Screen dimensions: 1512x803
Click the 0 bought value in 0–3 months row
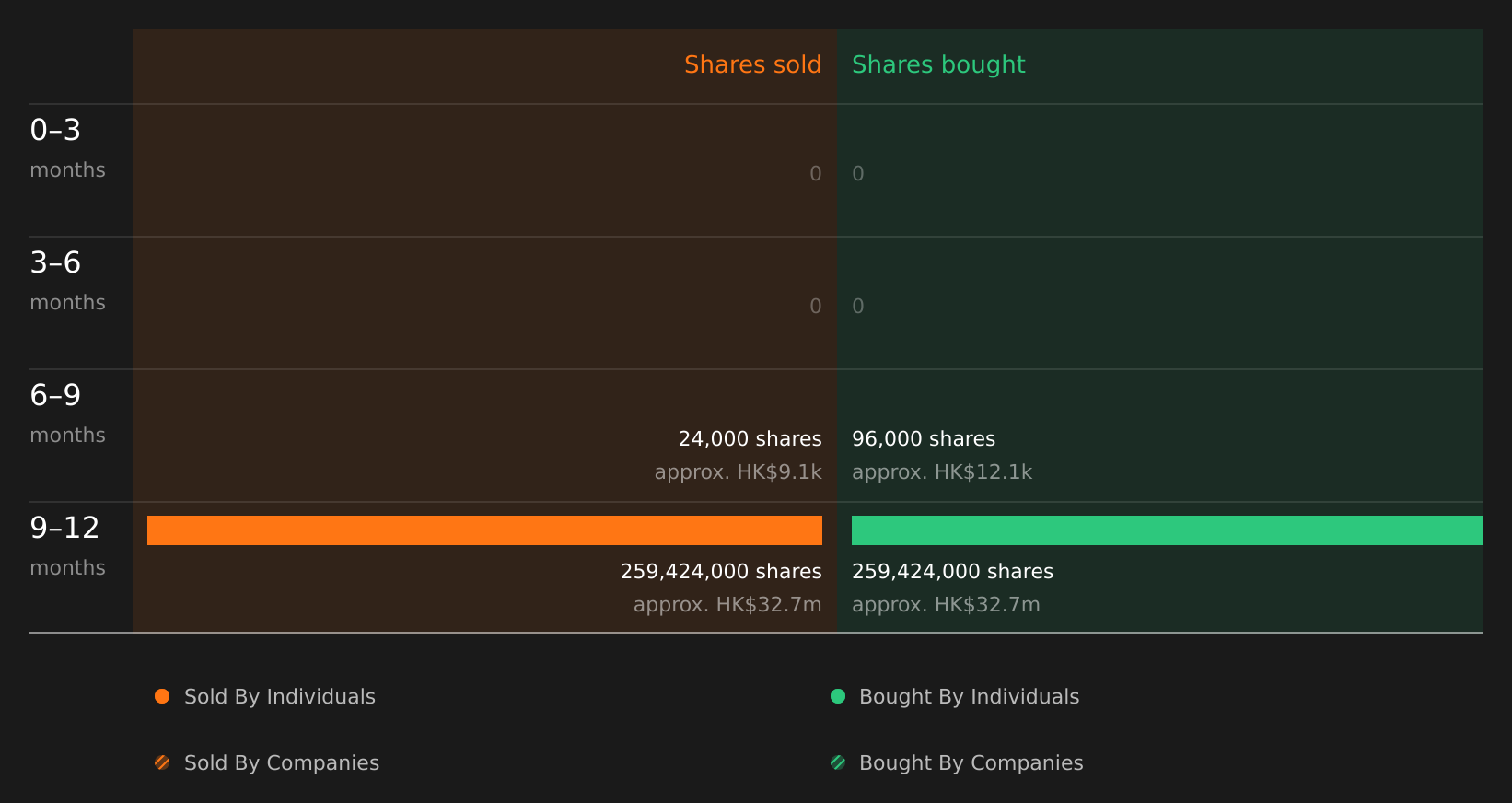(x=858, y=174)
